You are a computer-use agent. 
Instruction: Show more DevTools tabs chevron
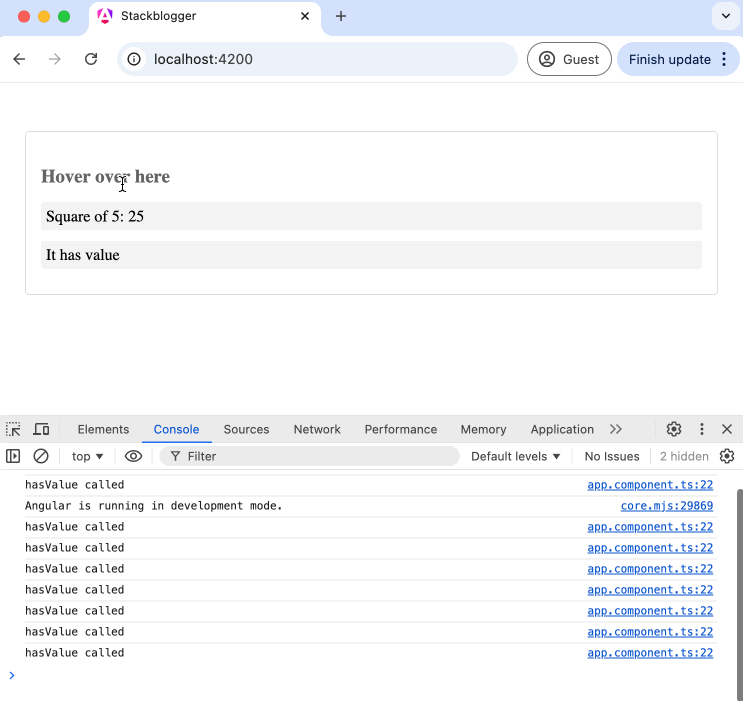tap(616, 429)
